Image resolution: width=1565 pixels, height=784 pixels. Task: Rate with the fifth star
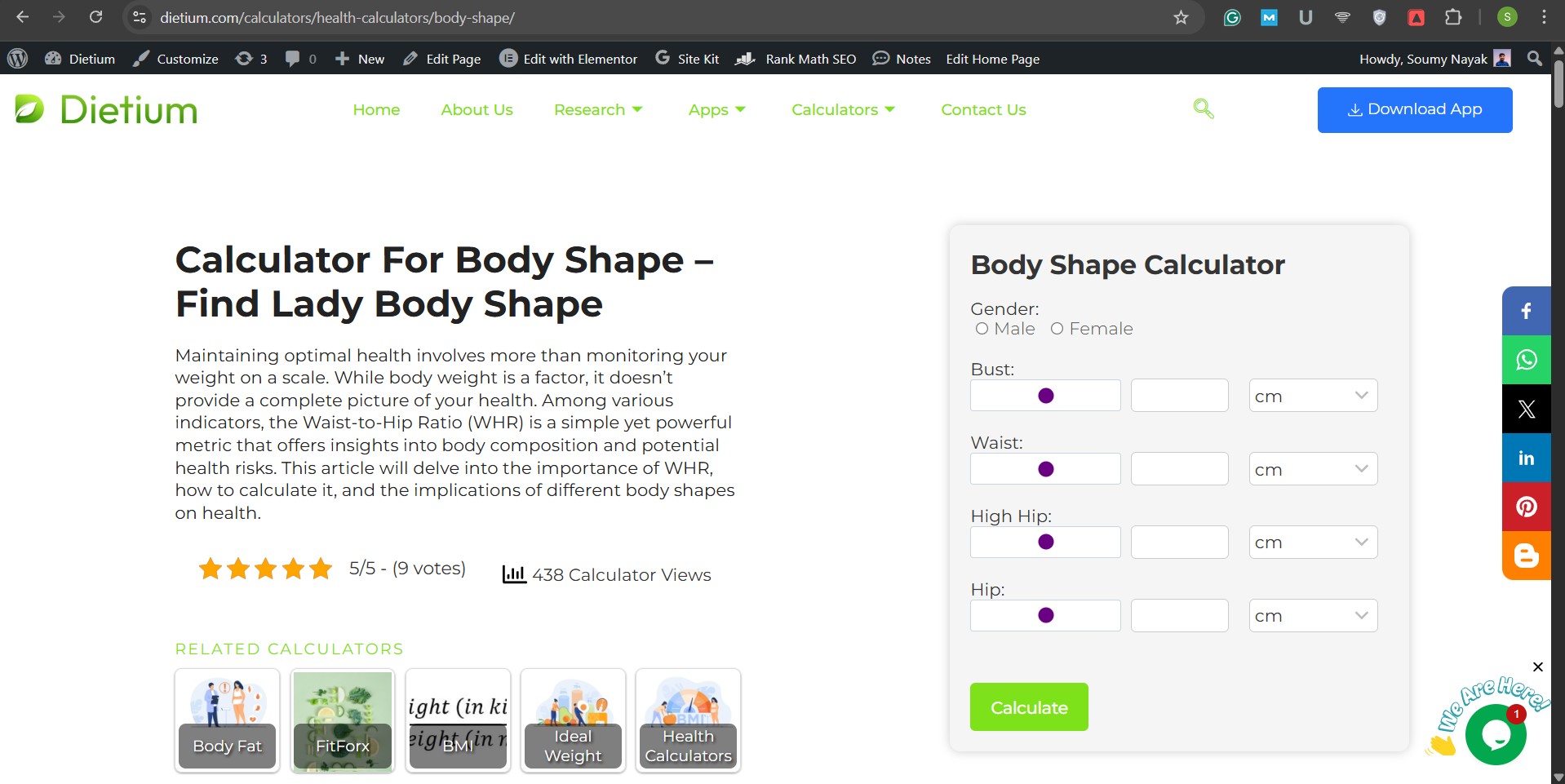[321, 569]
